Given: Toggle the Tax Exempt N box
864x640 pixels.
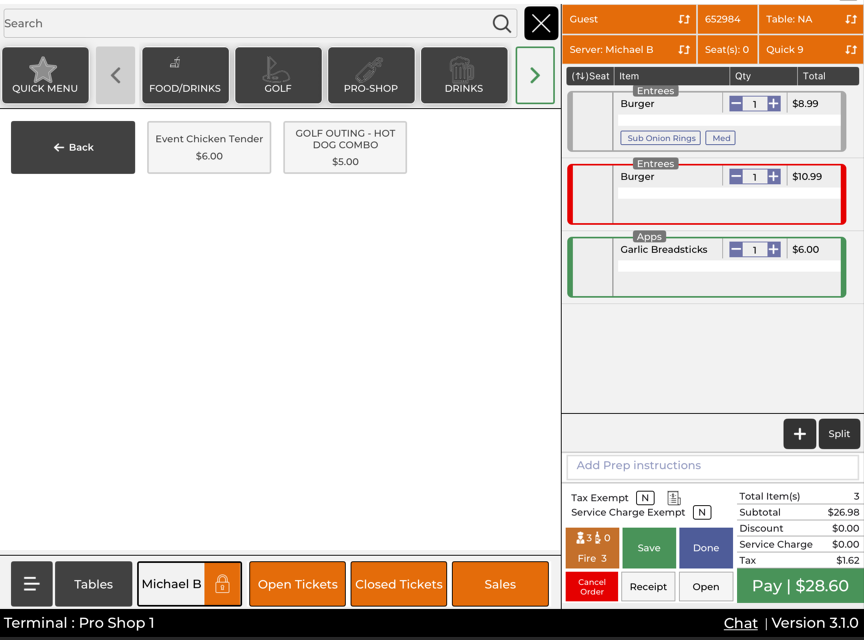Looking at the screenshot, I should [x=645, y=498].
